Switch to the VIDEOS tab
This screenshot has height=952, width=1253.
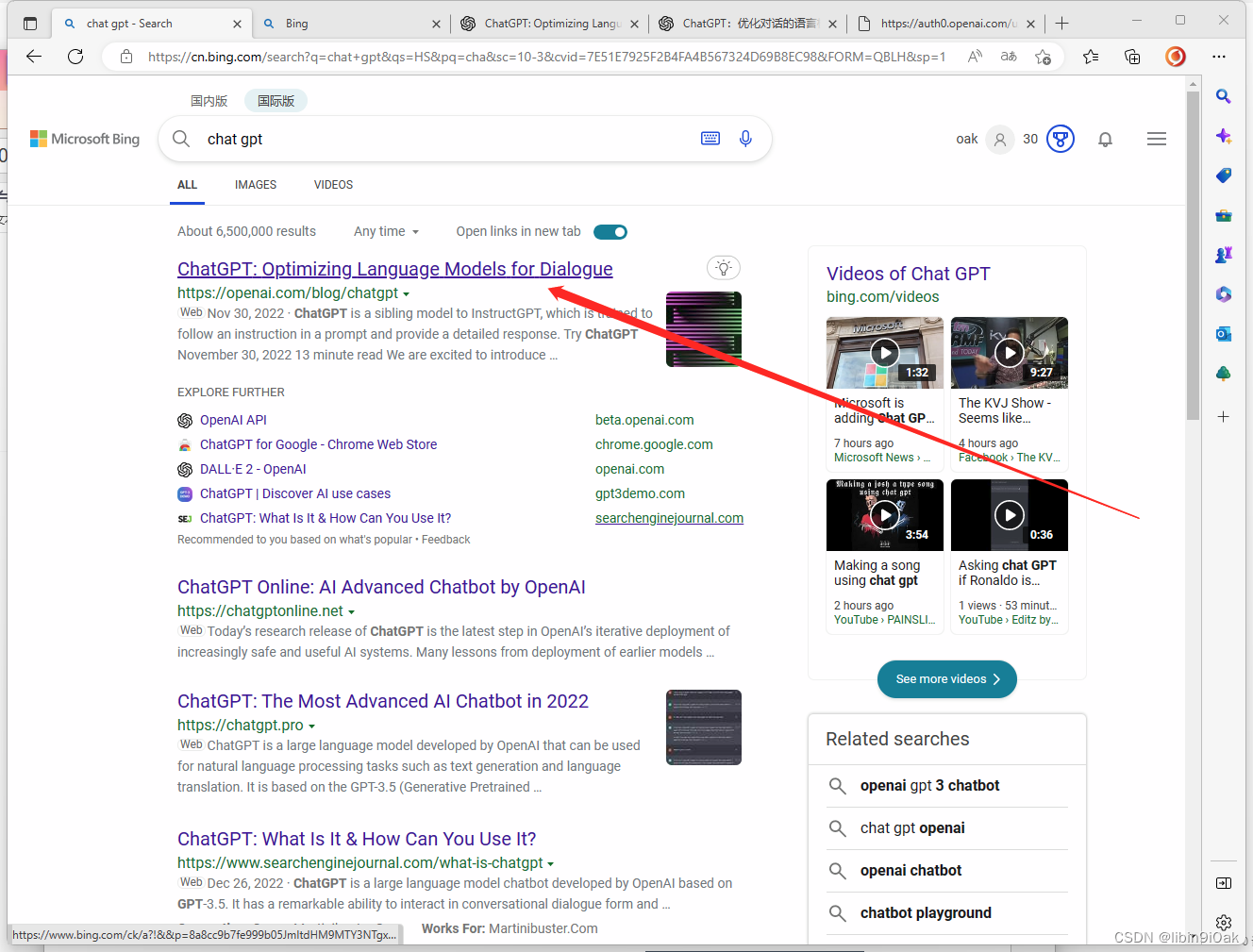pos(333,185)
